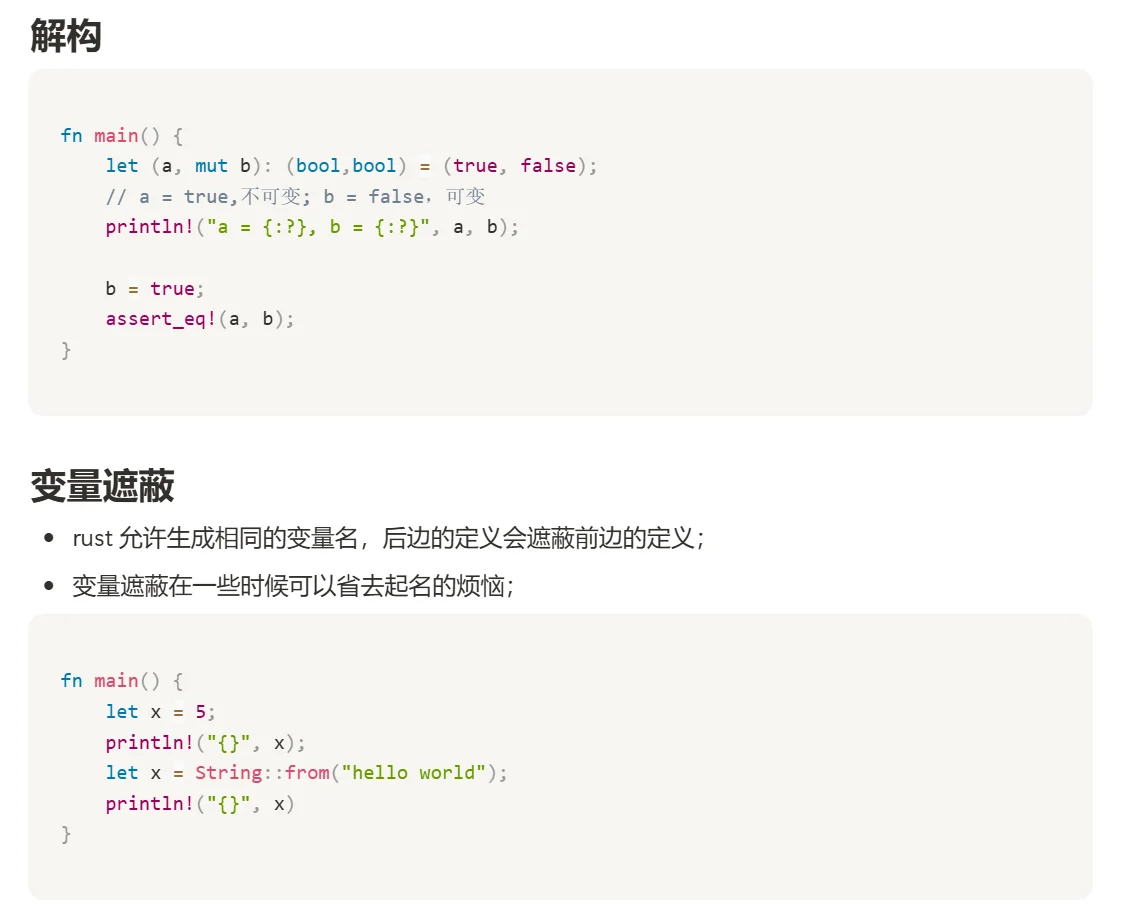Screen dimensions: 1125x924
Task: Click the second bullet about 省去起名的烦恼
Action: point(293,586)
